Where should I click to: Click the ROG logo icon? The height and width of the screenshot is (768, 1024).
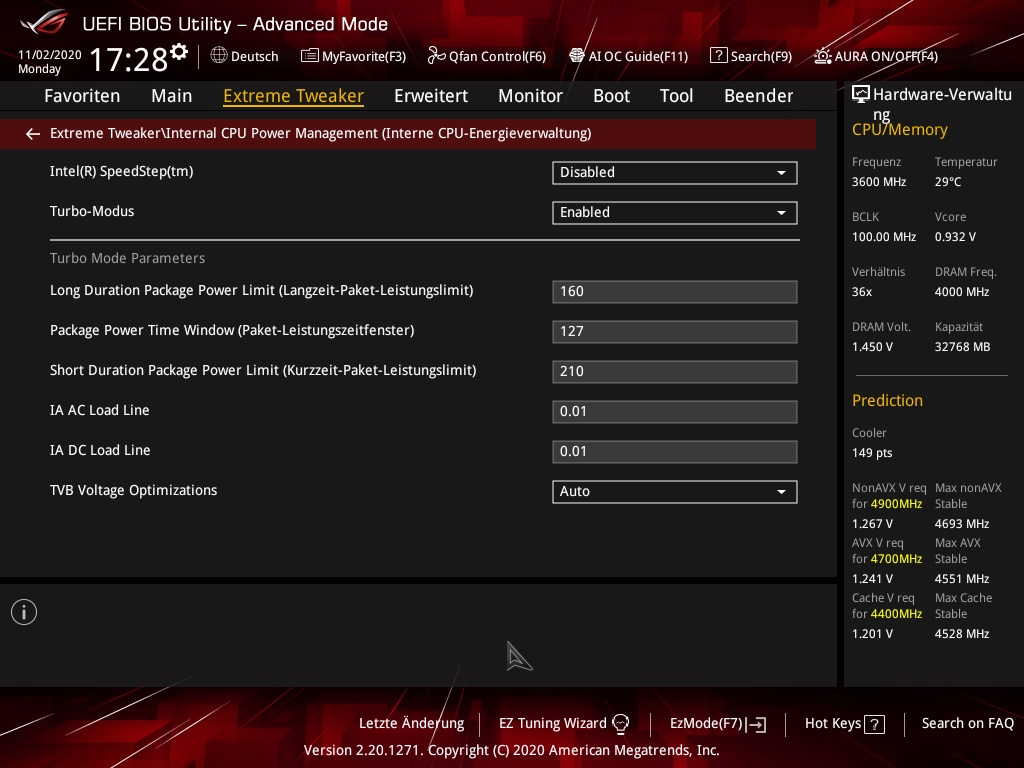coord(44,22)
